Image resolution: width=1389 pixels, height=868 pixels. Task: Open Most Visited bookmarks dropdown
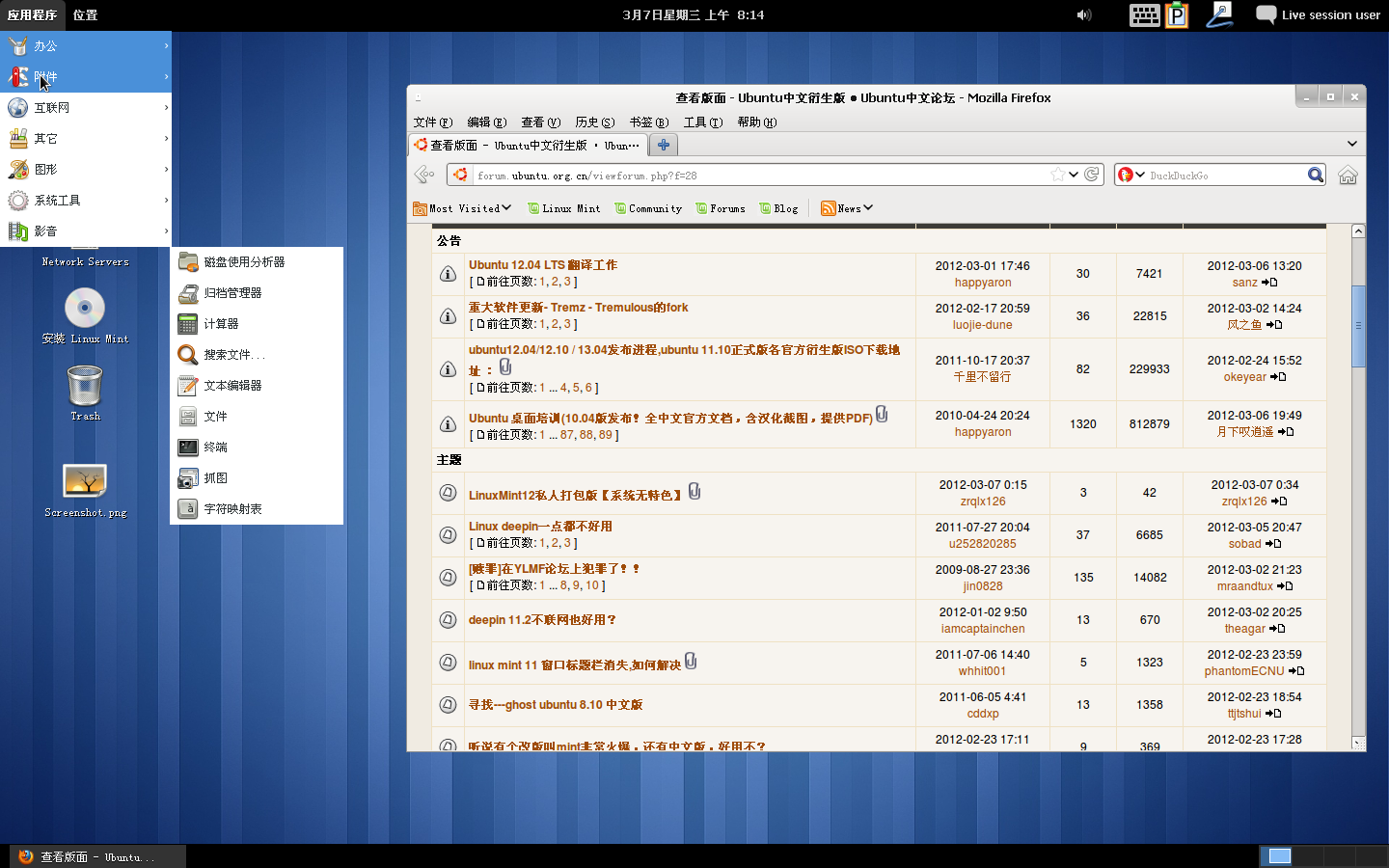tap(462, 208)
